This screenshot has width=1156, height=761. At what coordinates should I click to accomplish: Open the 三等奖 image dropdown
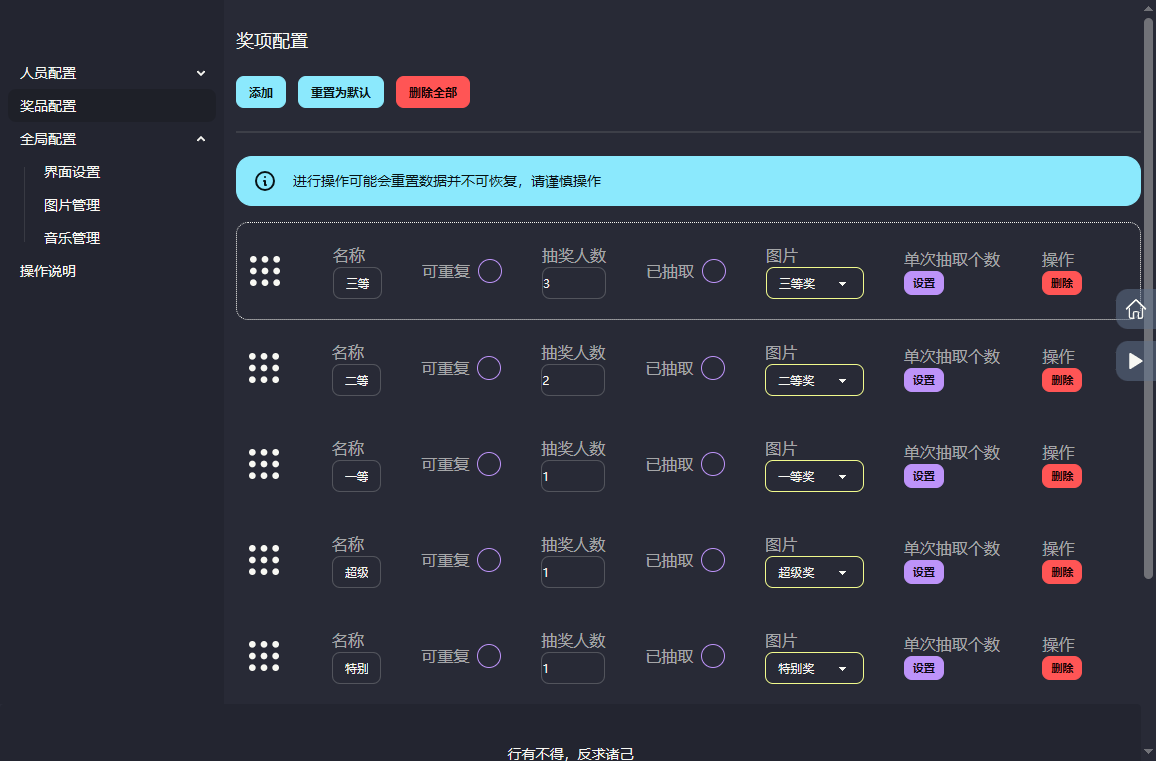815,283
